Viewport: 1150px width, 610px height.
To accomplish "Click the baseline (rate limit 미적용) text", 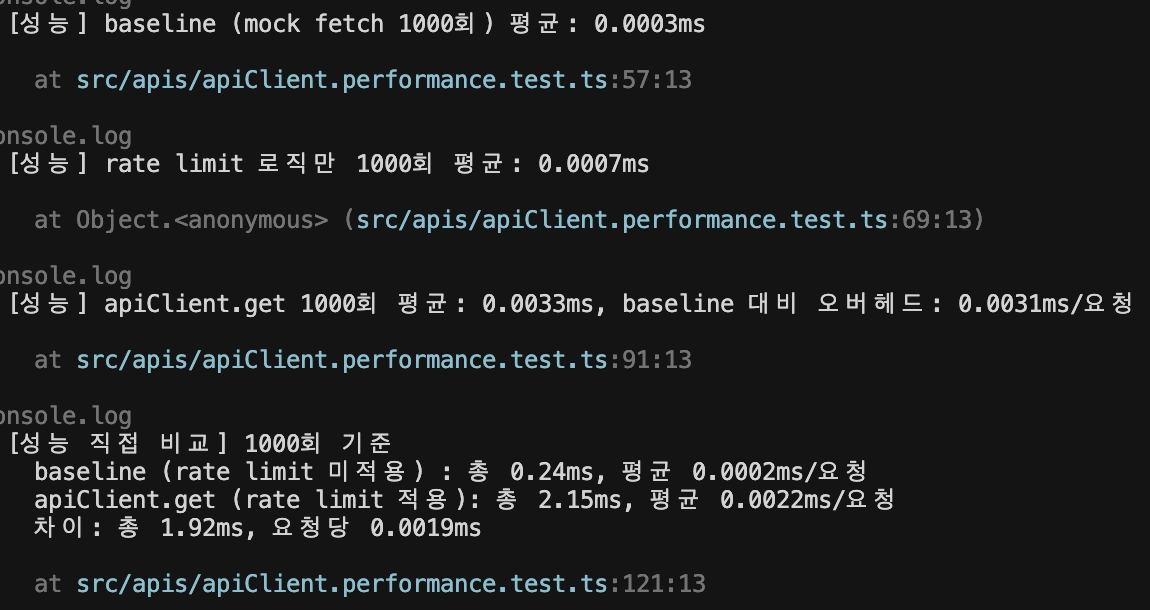I will [x=230, y=471].
